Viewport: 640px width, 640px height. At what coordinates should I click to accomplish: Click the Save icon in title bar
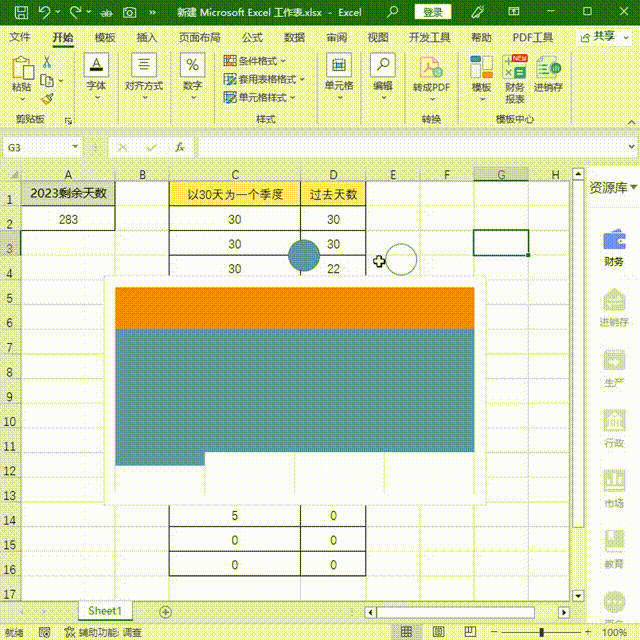pos(21,12)
